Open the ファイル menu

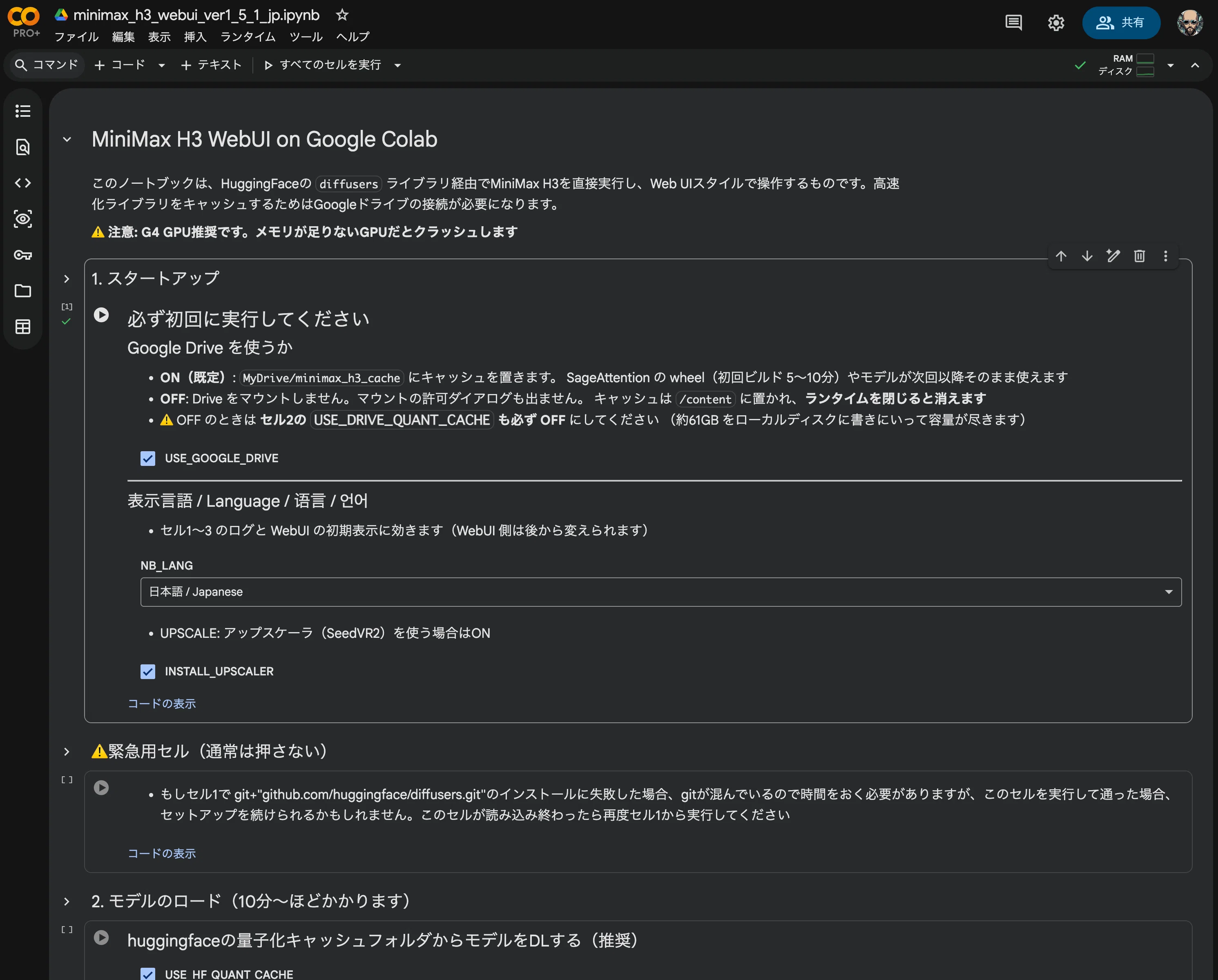76,37
